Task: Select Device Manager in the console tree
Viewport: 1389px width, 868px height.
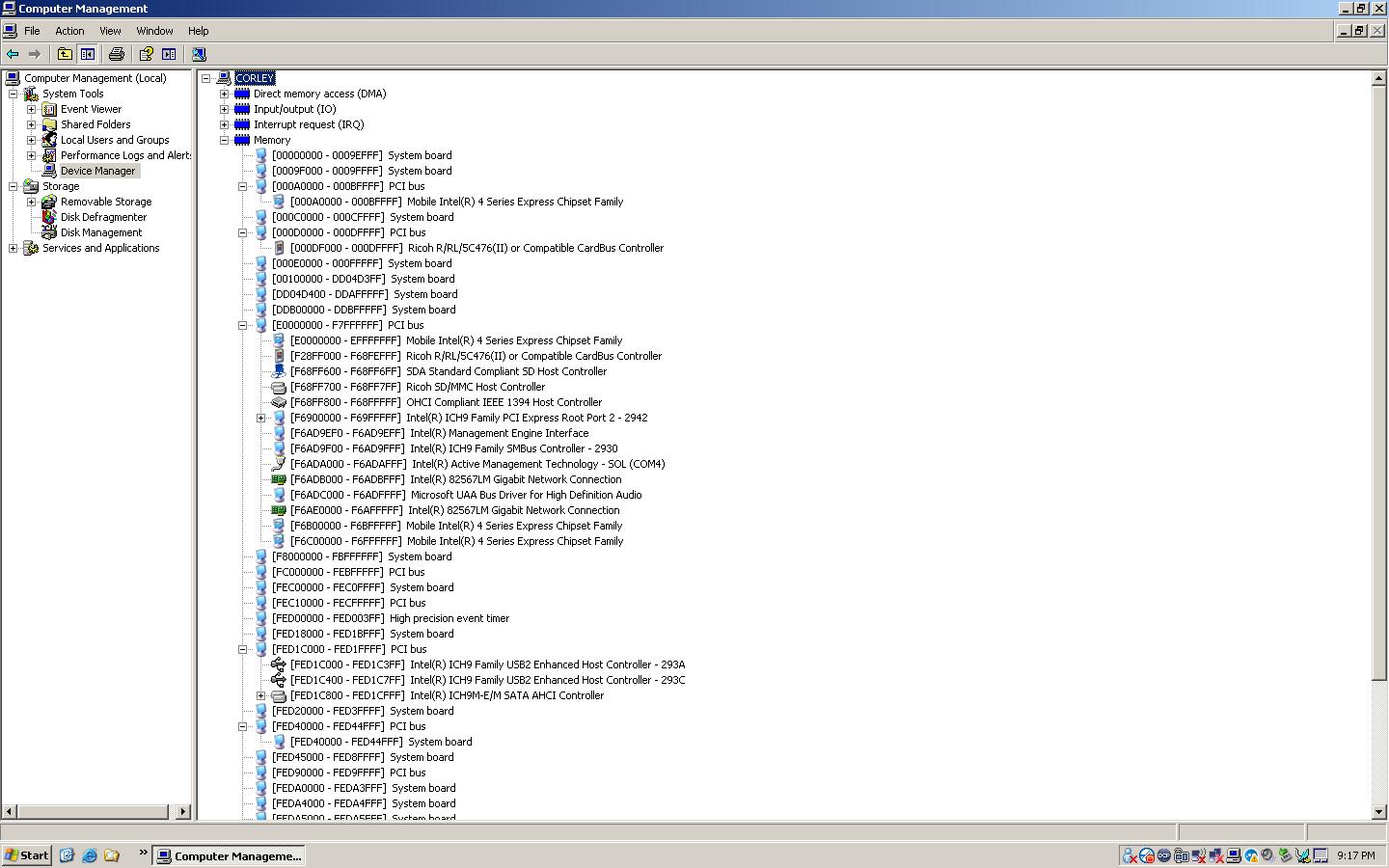Action: (97, 171)
